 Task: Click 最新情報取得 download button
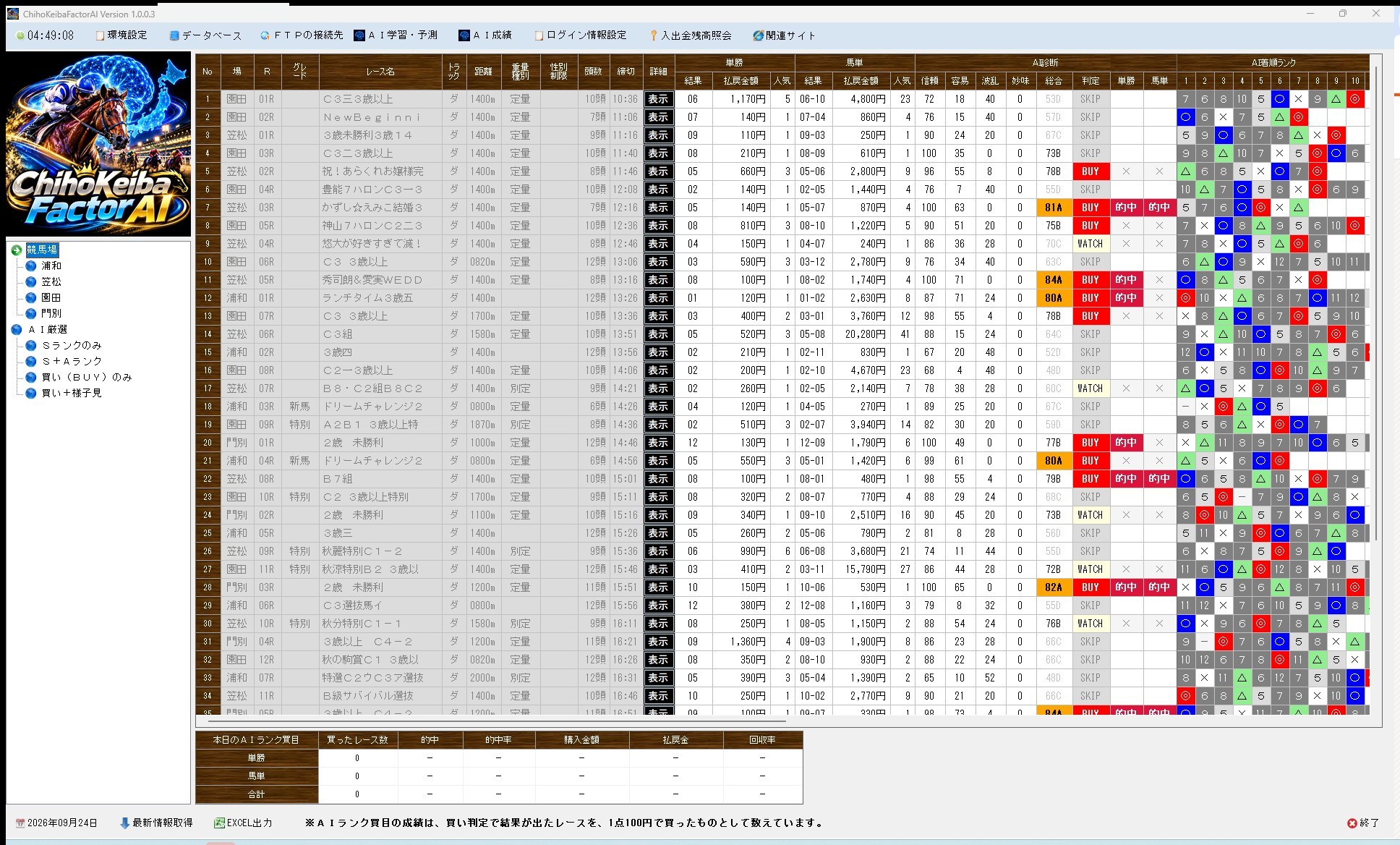[156, 823]
